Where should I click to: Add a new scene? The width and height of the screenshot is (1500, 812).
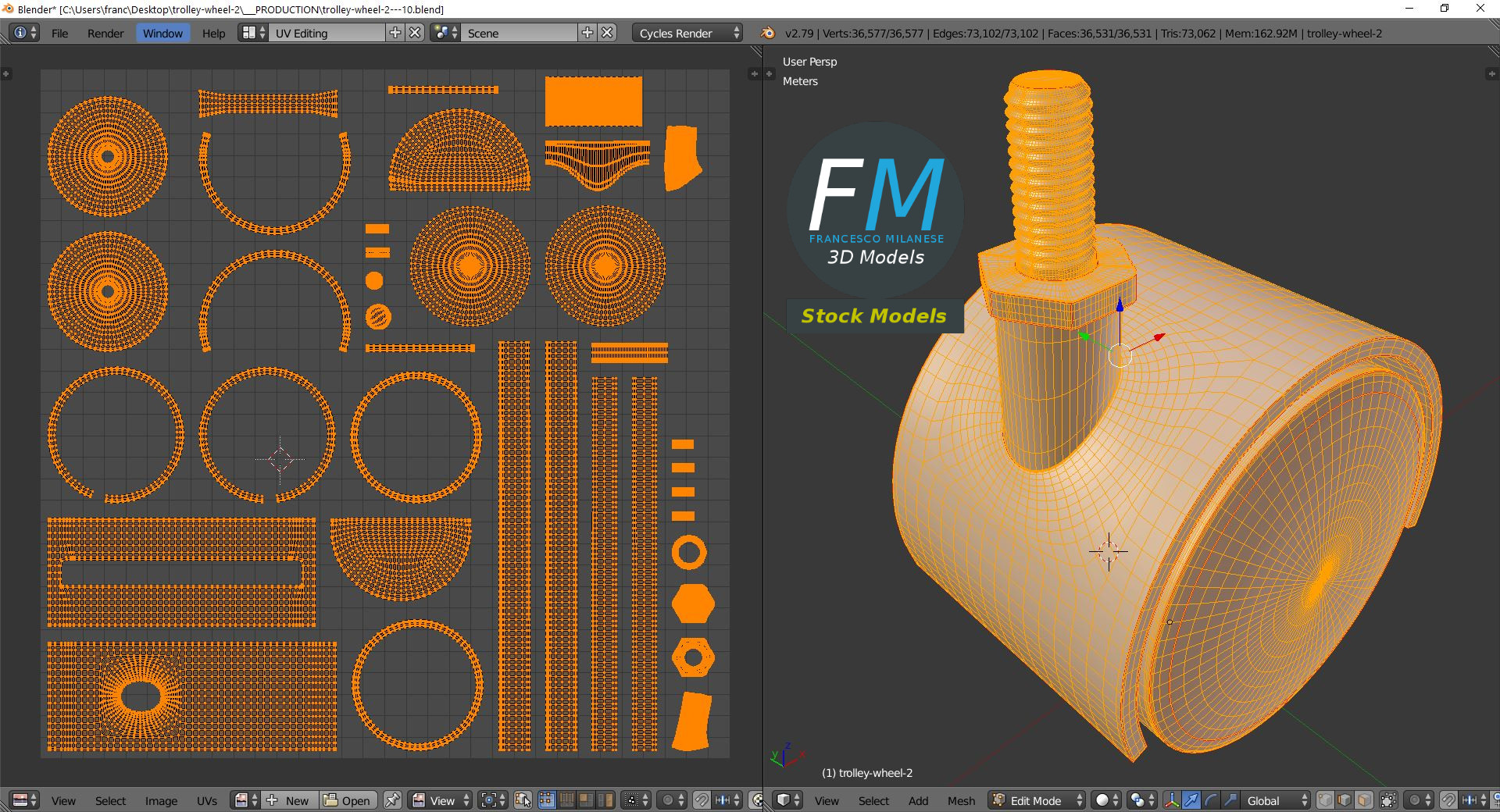click(x=587, y=33)
